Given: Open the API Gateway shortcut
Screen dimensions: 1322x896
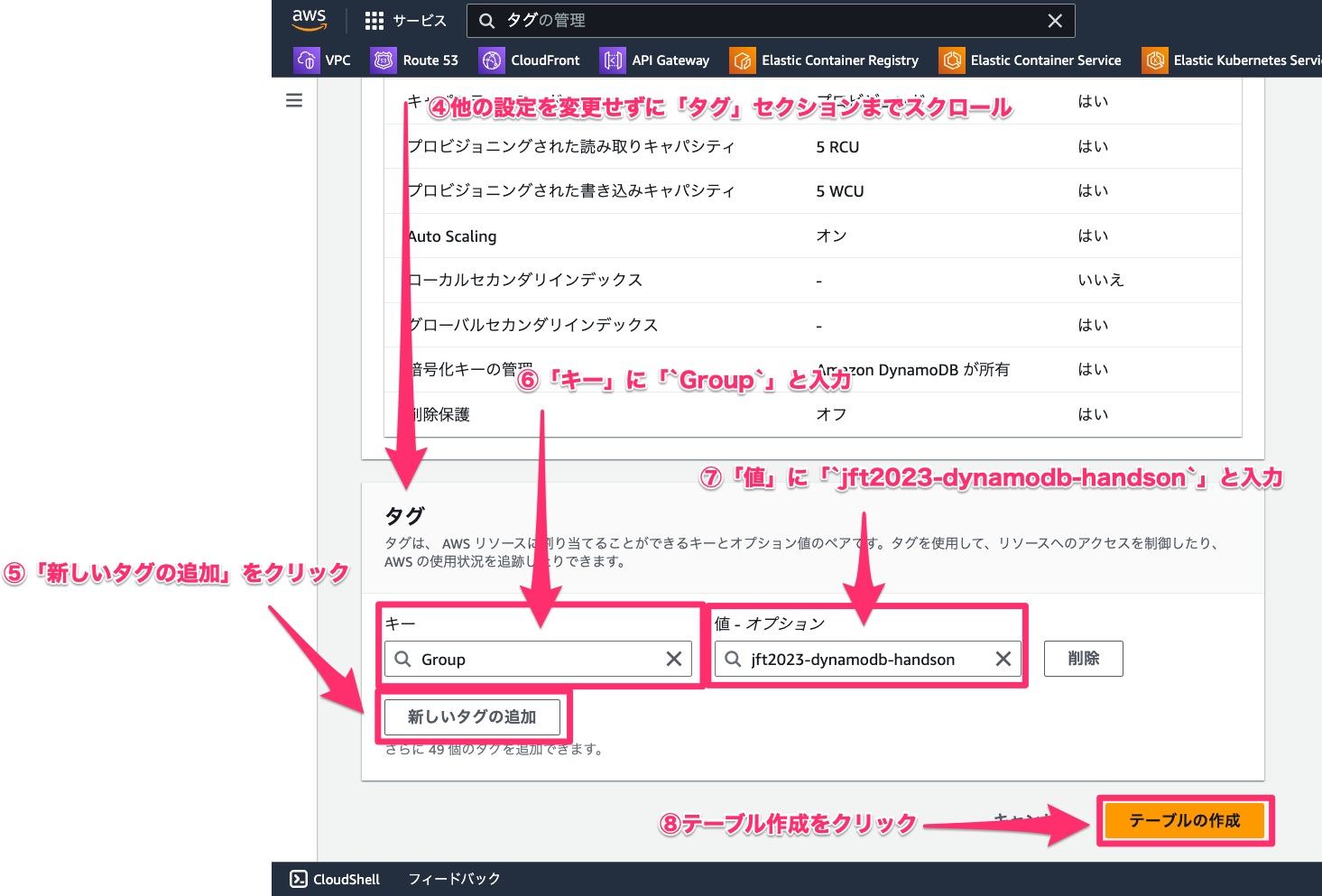Looking at the screenshot, I should point(655,60).
